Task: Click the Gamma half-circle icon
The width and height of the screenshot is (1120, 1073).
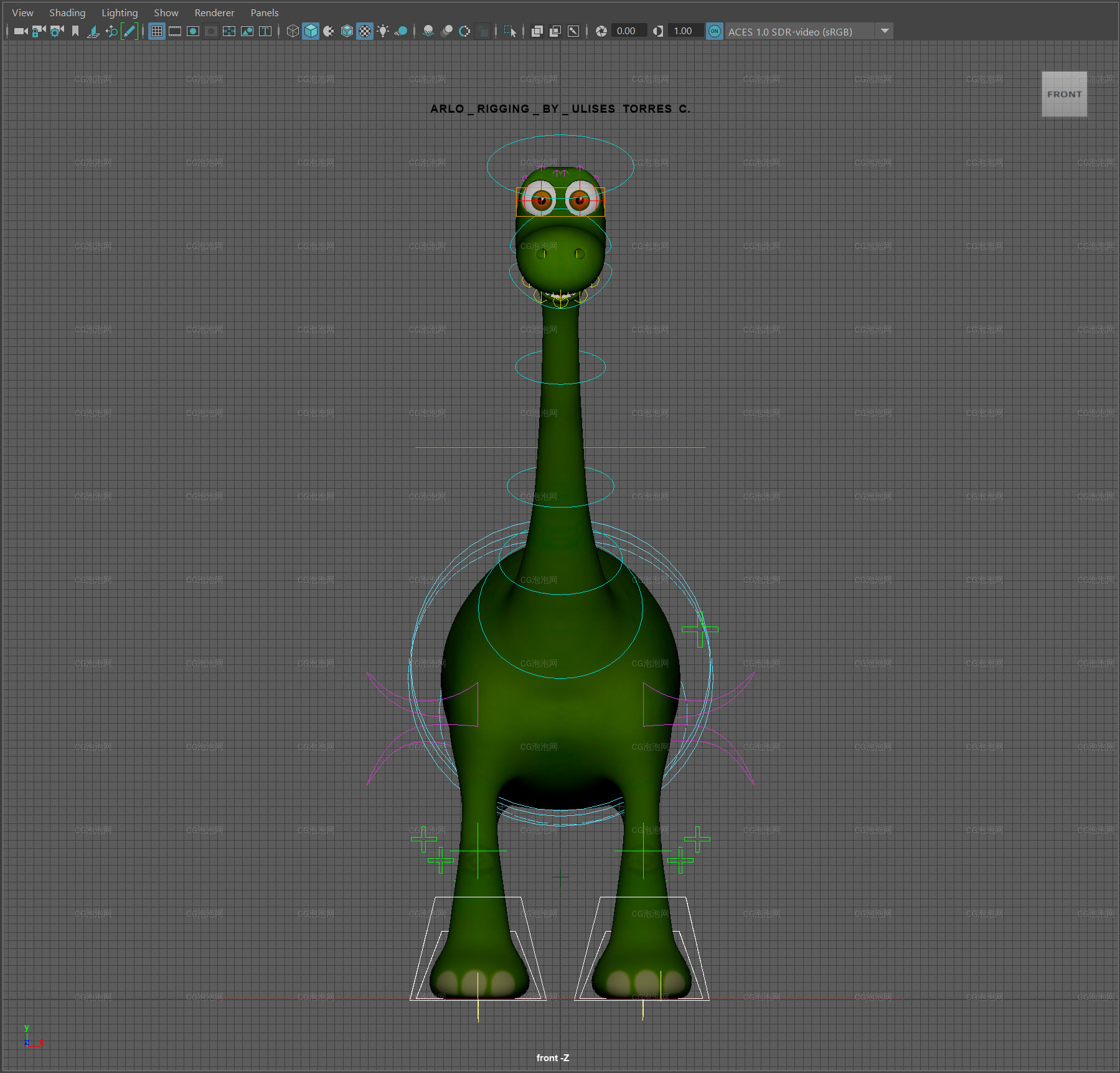Action: (x=658, y=31)
